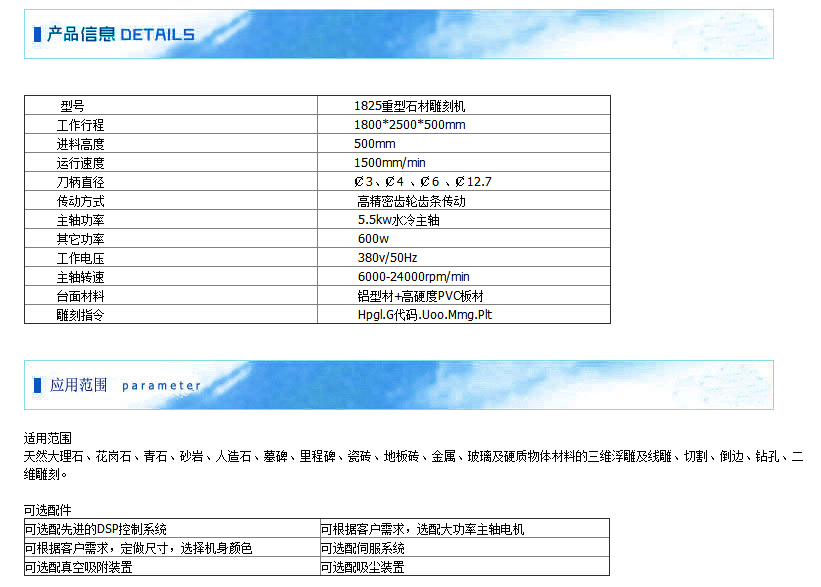The image size is (821, 587).
Task: Click the 可选配件 subheading
Action: coord(48,510)
